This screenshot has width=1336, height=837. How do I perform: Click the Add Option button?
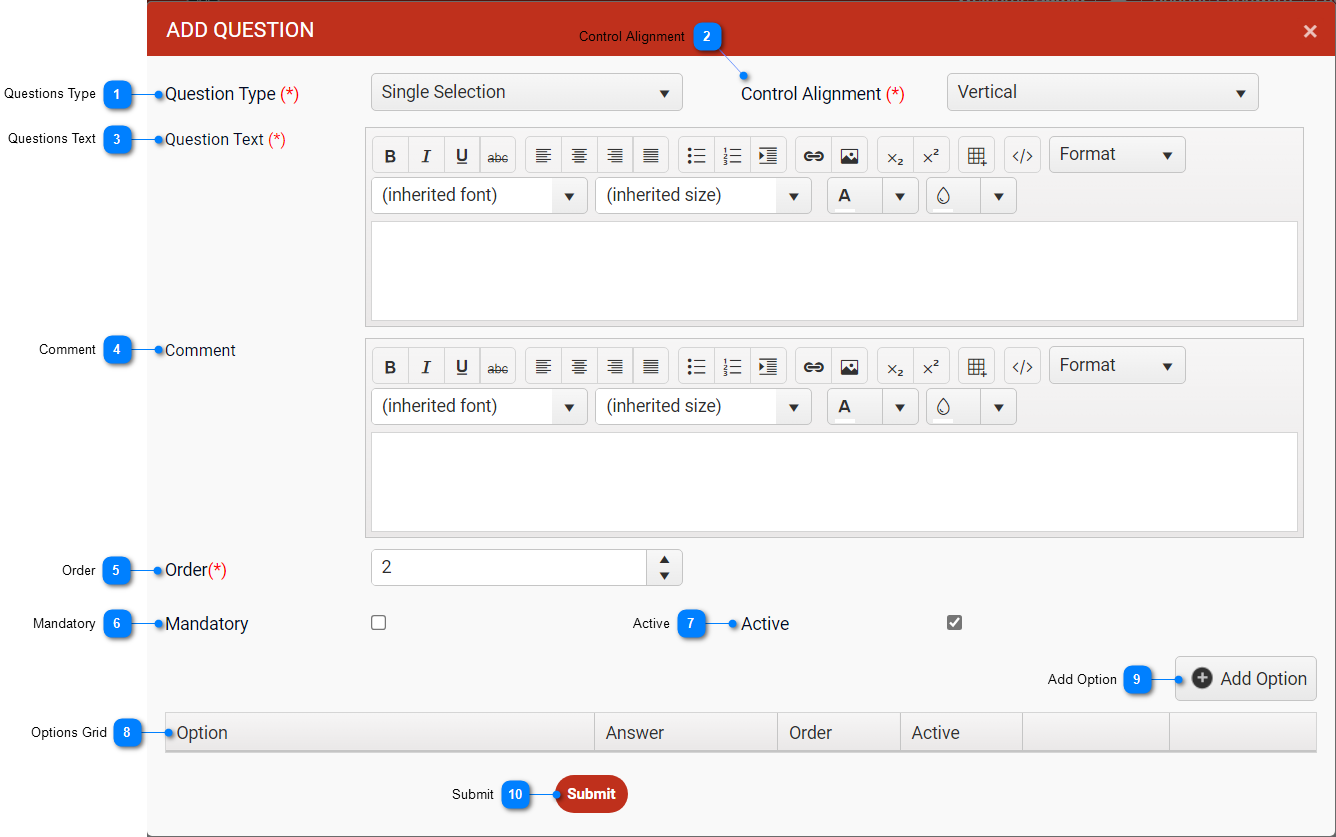pos(1246,678)
